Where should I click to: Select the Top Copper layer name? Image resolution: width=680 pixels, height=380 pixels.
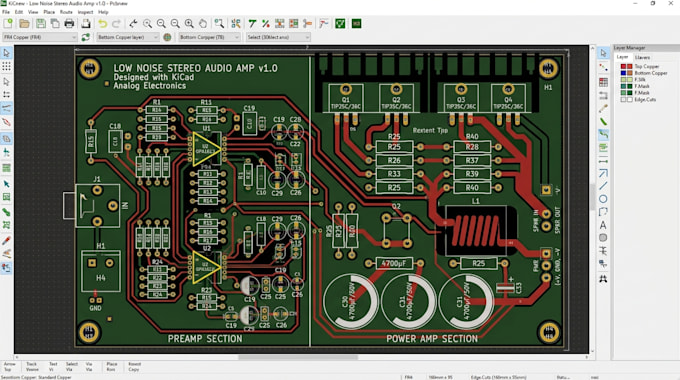pyautogui.click(x=647, y=66)
